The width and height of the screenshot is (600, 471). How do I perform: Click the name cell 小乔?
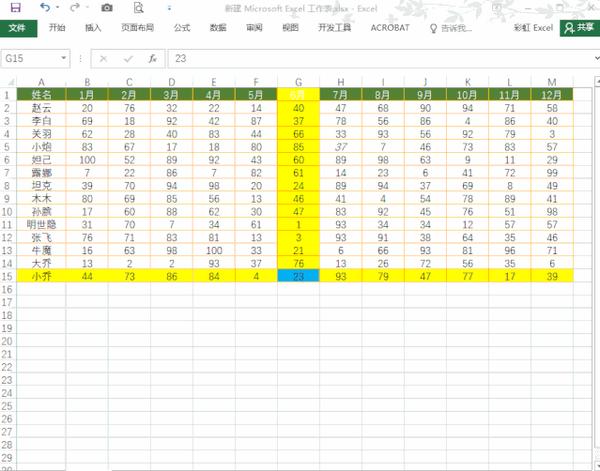point(41,276)
